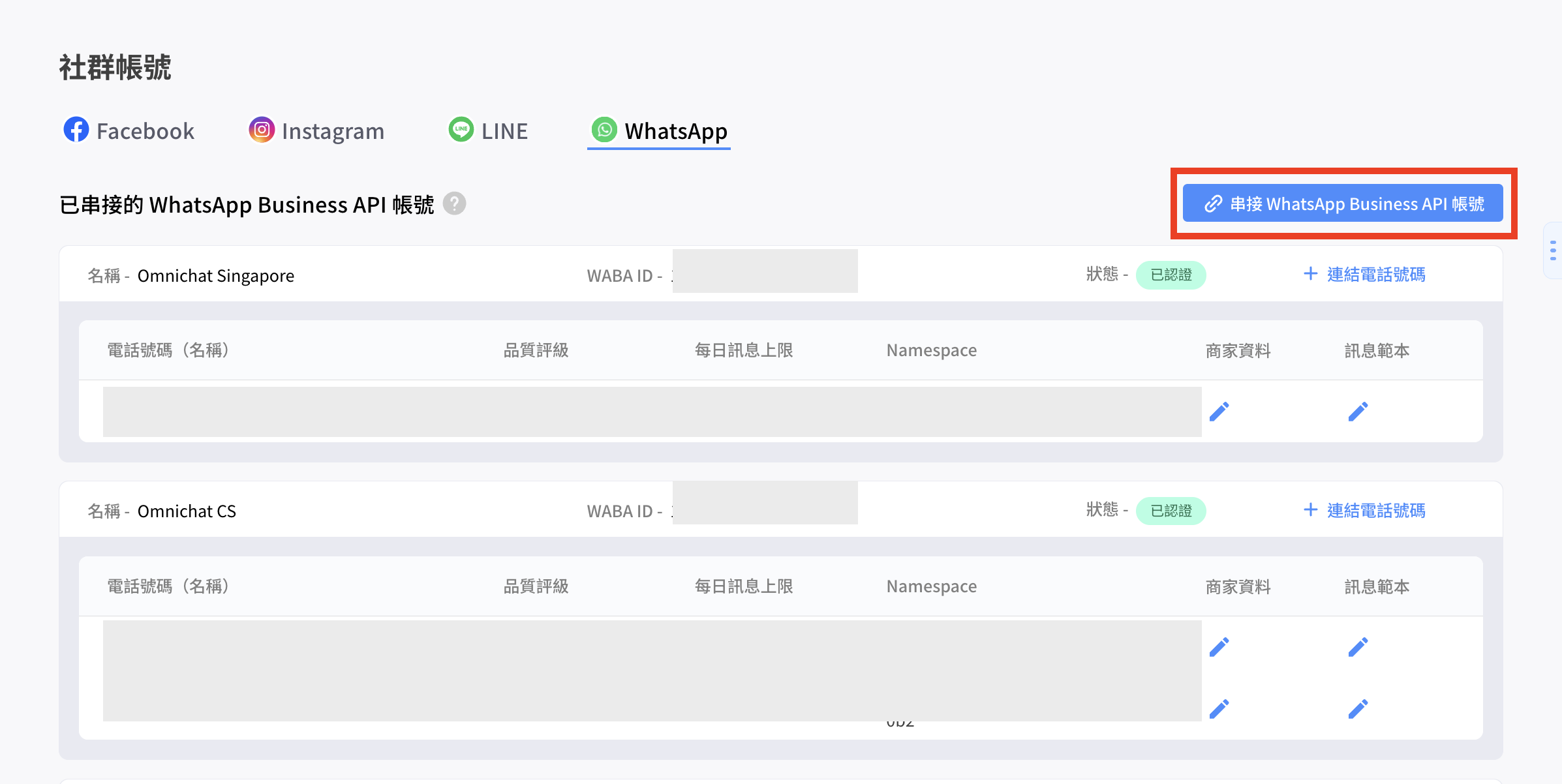Image resolution: width=1562 pixels, height=784 pixels.
Task: Click 連結電話號碼 for Omnichat Singapore
Action: point(1364,275)
